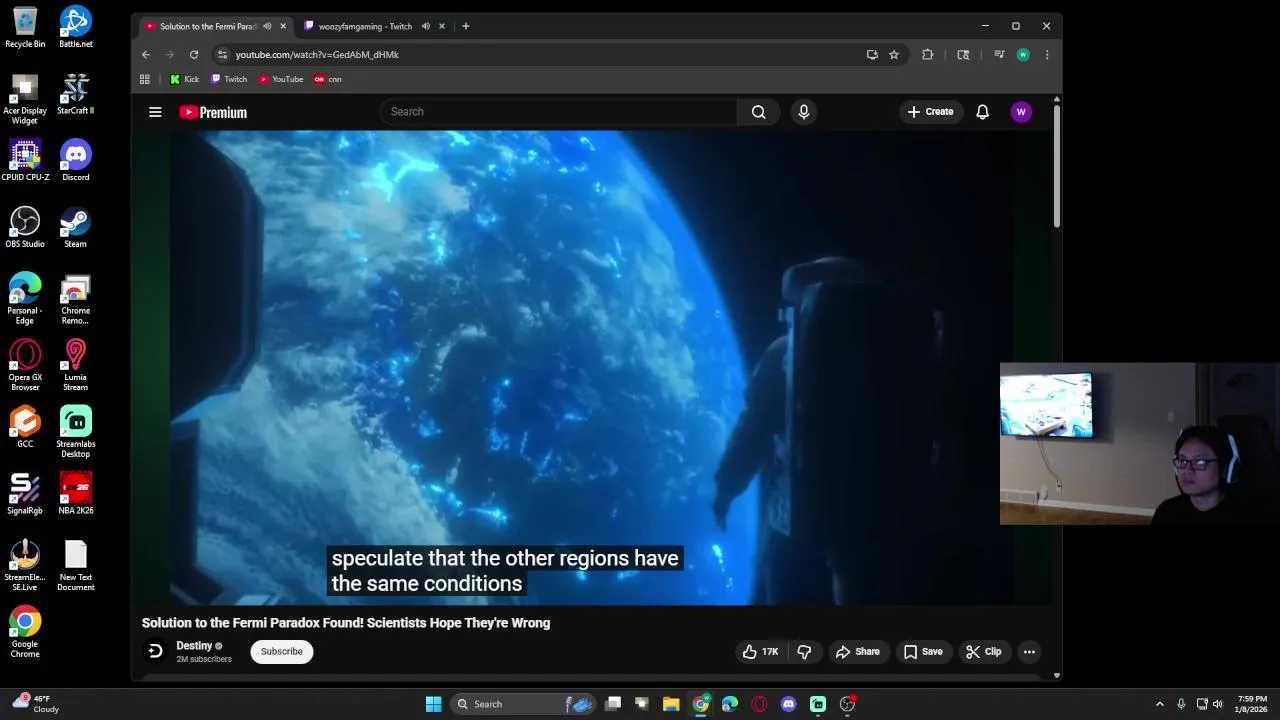Click the Chrome address bar URL

point(317,55)
